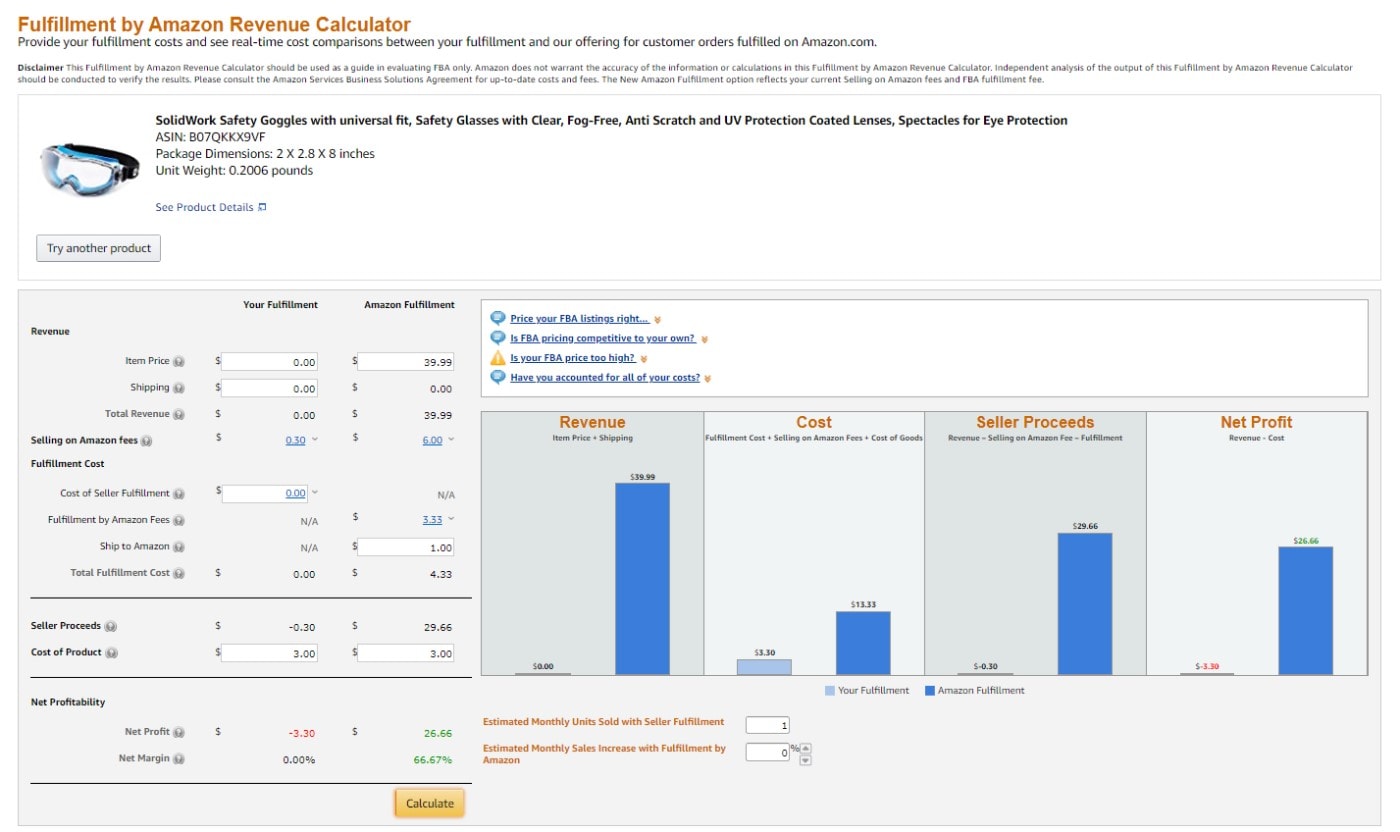Open the Price your FBA listings right link
The image size is (1400, 832).
(580, 319)
